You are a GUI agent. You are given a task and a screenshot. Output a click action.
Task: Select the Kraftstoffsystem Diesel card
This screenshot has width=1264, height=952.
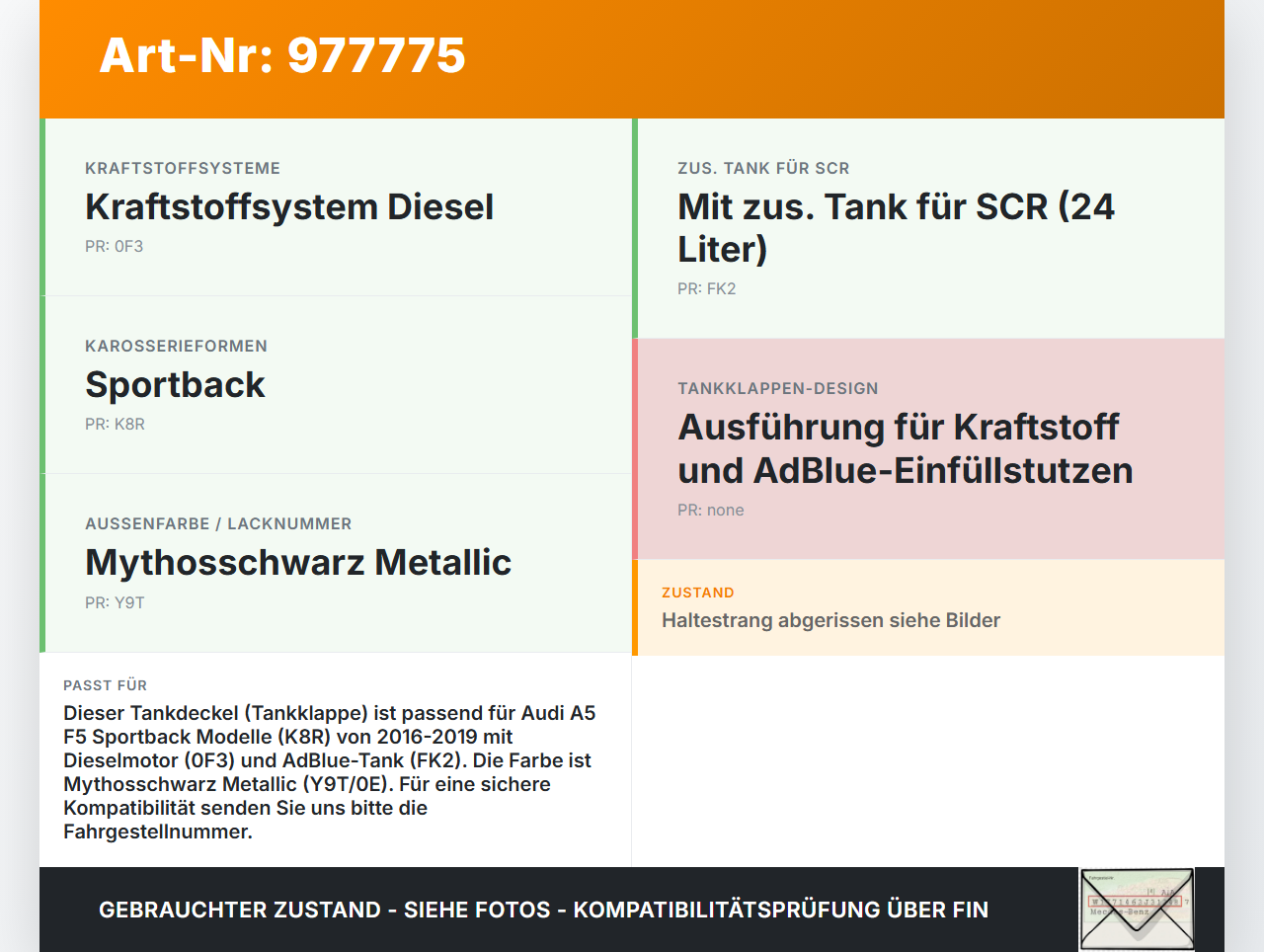(336, 205)
